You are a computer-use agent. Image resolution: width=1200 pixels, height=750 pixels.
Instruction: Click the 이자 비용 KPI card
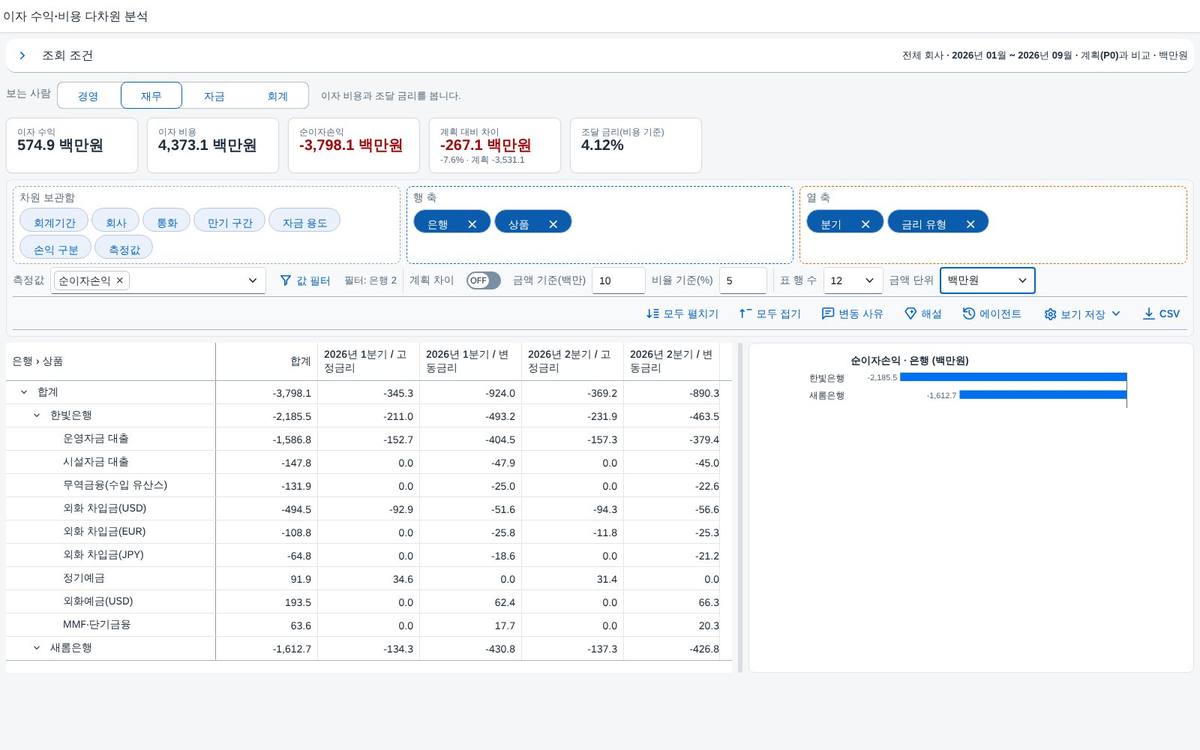click(x=214, y=145)
